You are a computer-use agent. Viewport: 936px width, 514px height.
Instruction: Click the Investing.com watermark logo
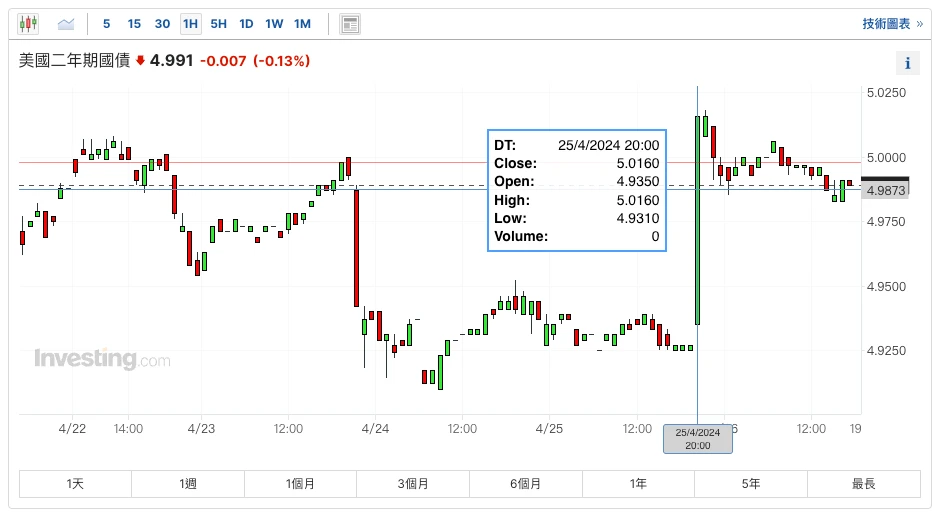coord(102,359)
